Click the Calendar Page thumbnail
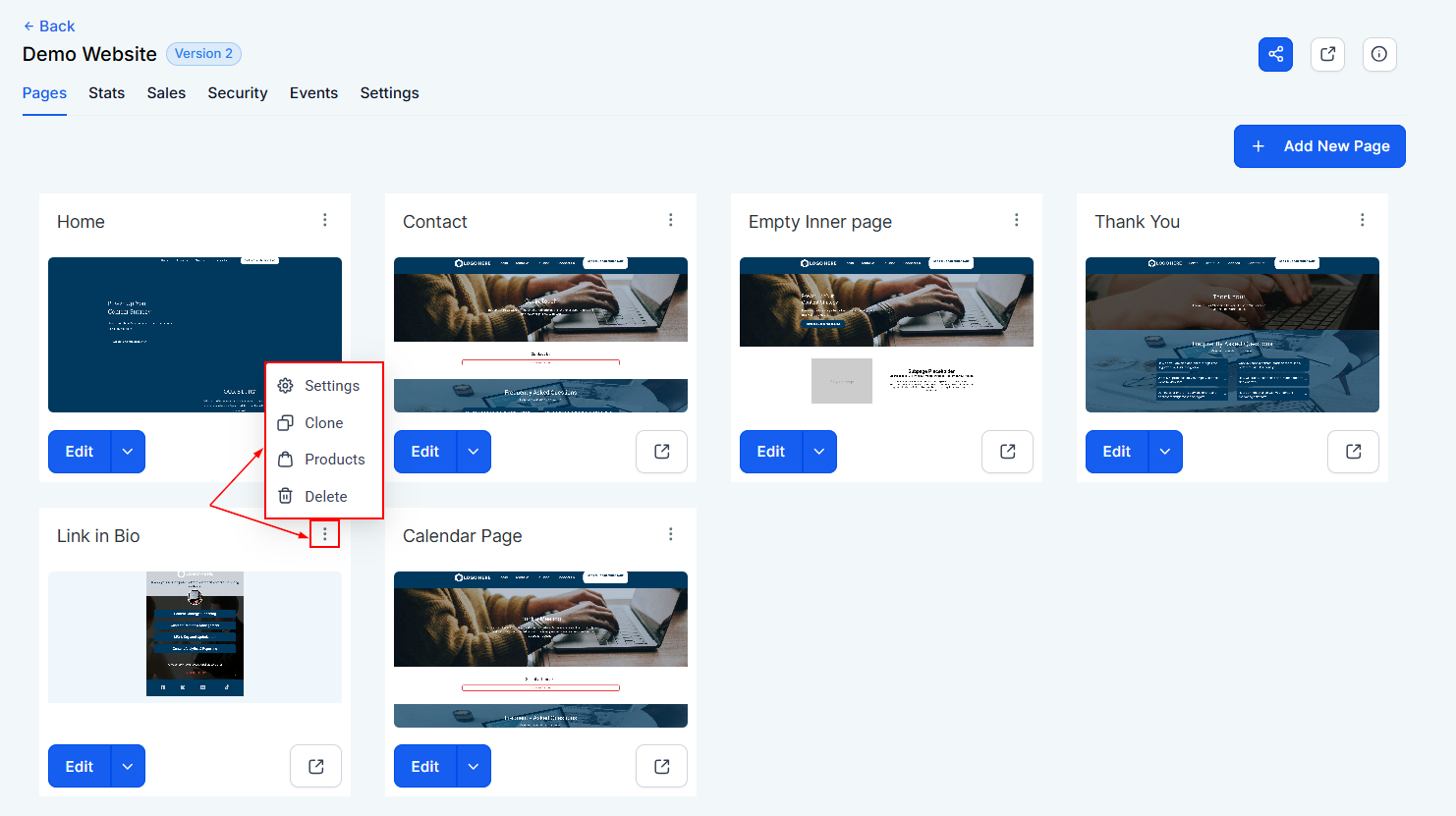 [540, 649]
